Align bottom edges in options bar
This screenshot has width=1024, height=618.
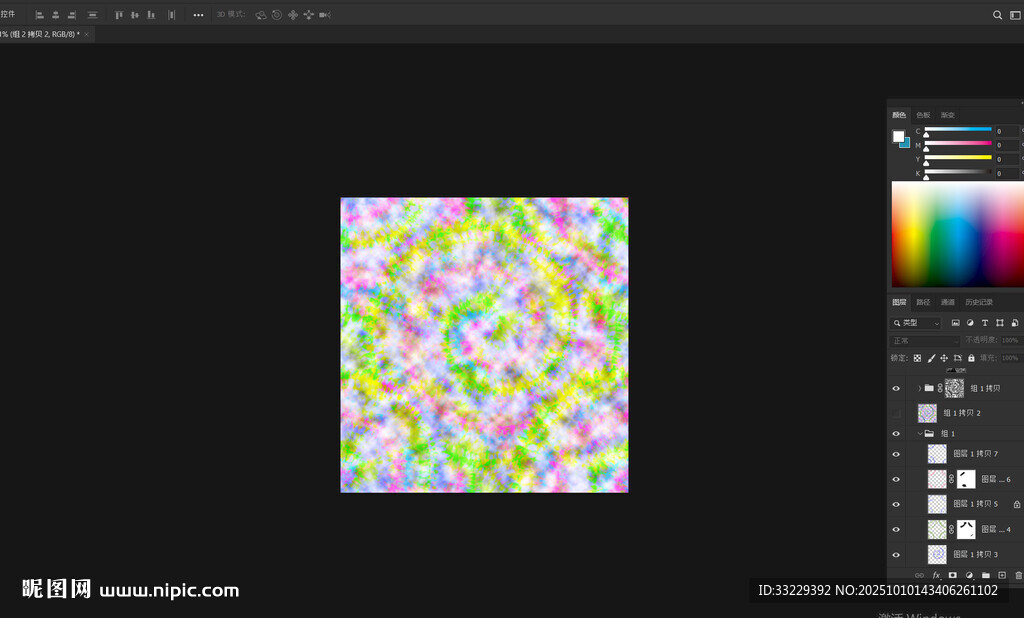click(151, 14)
